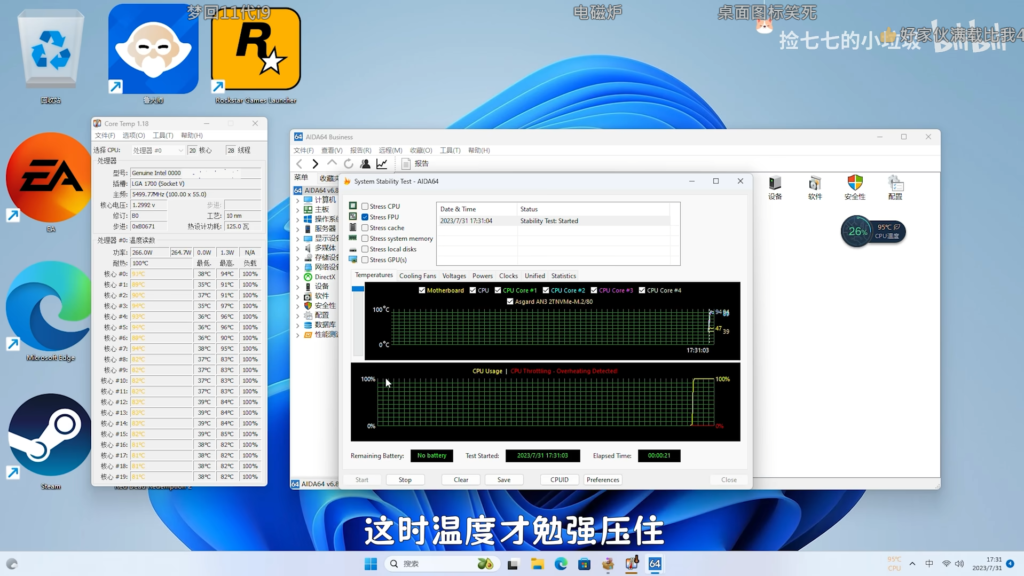Open the EA app desktop shortcut
The width and height of the screenshot is (1024, 576).
point(50,178)
